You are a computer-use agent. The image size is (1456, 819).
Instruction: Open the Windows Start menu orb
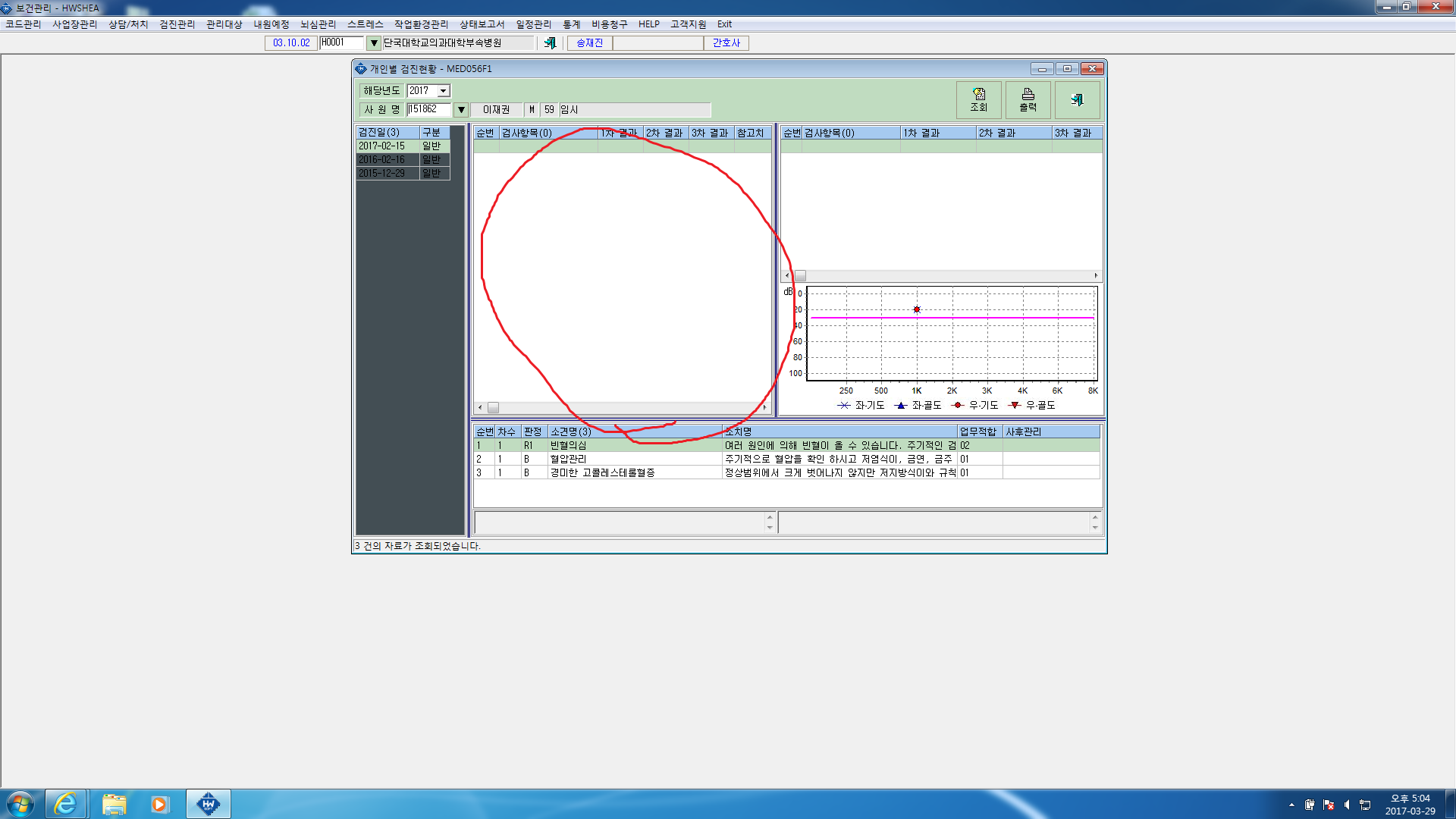tap(20, 804)
